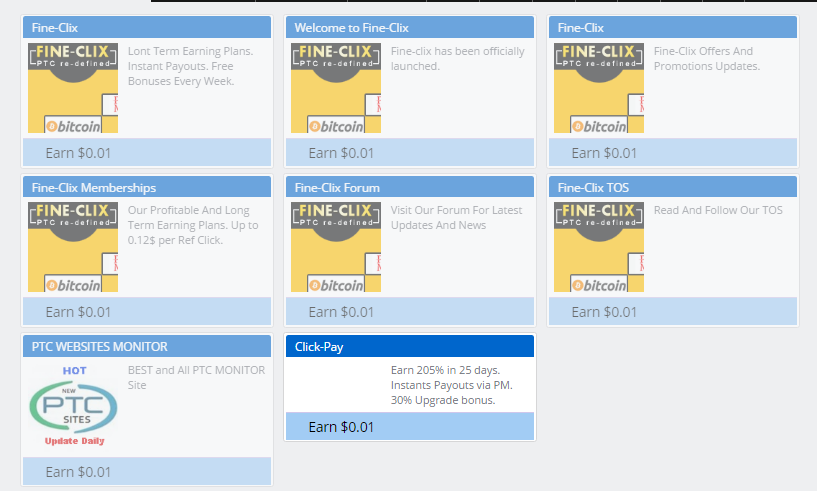Click the logo image in the Fine-Clix TOS ad
Image resolution: width=817 pixels, height=491 pixels.
click(x=598, y=247)
